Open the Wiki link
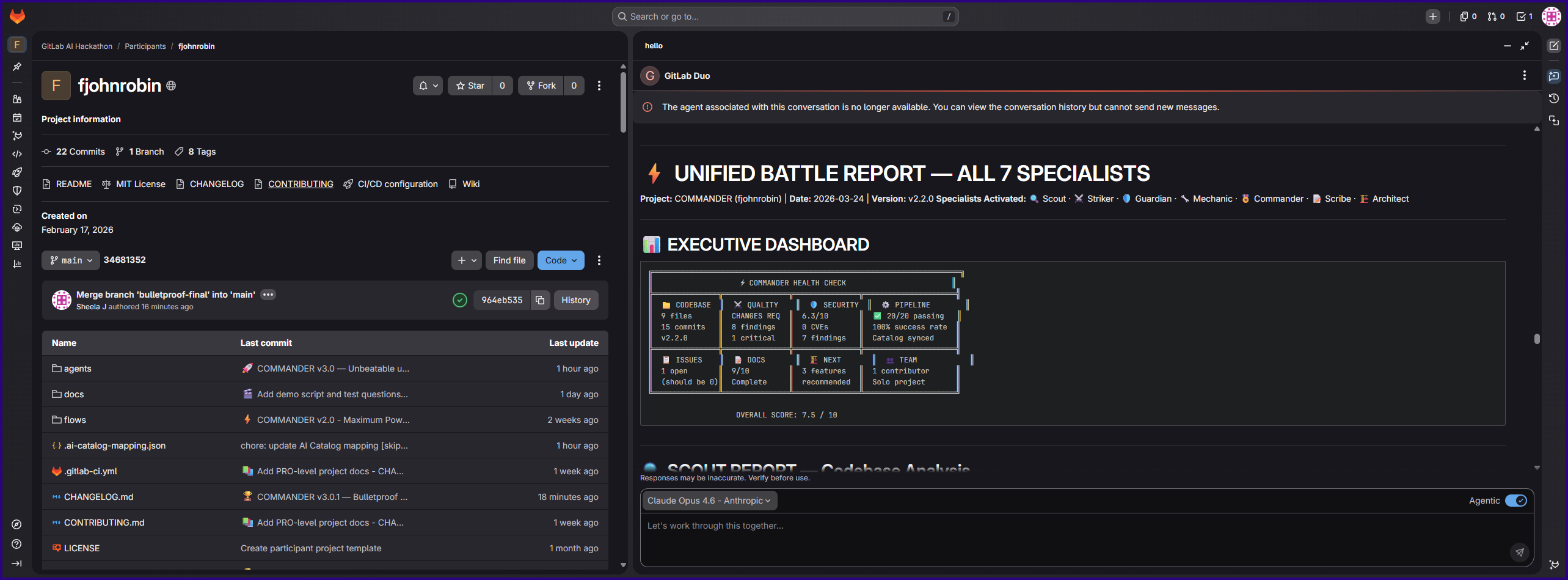Image resolution: width=1568 pixels, height=580 pixels. pyautogui.click(x=464, y=184)
